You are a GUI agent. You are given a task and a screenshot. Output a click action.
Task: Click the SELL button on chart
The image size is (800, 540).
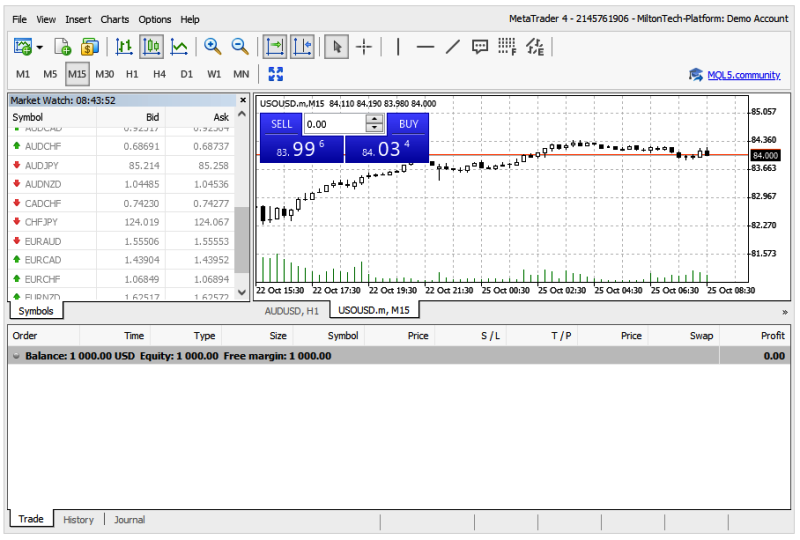tap(282, 124)
